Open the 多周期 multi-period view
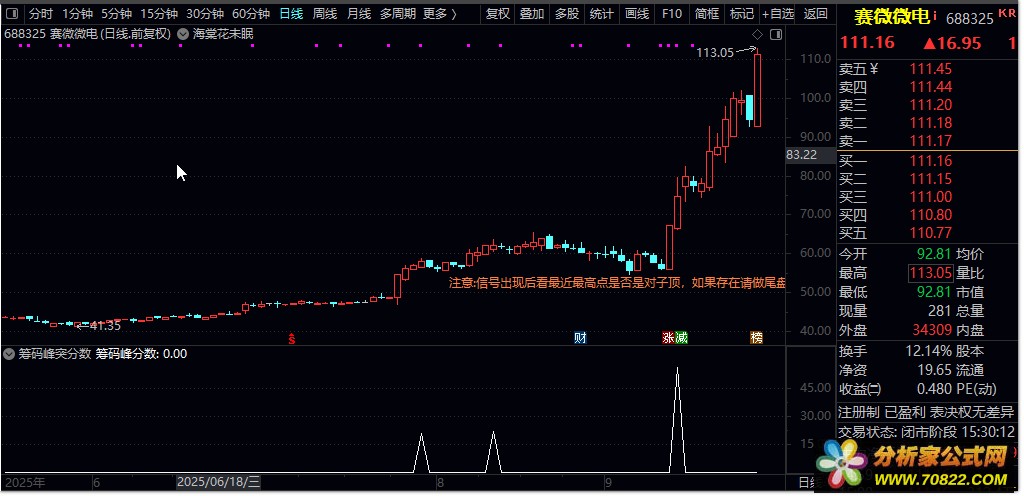Screen dimensions: 1024x496 click(x=398, y=13)
